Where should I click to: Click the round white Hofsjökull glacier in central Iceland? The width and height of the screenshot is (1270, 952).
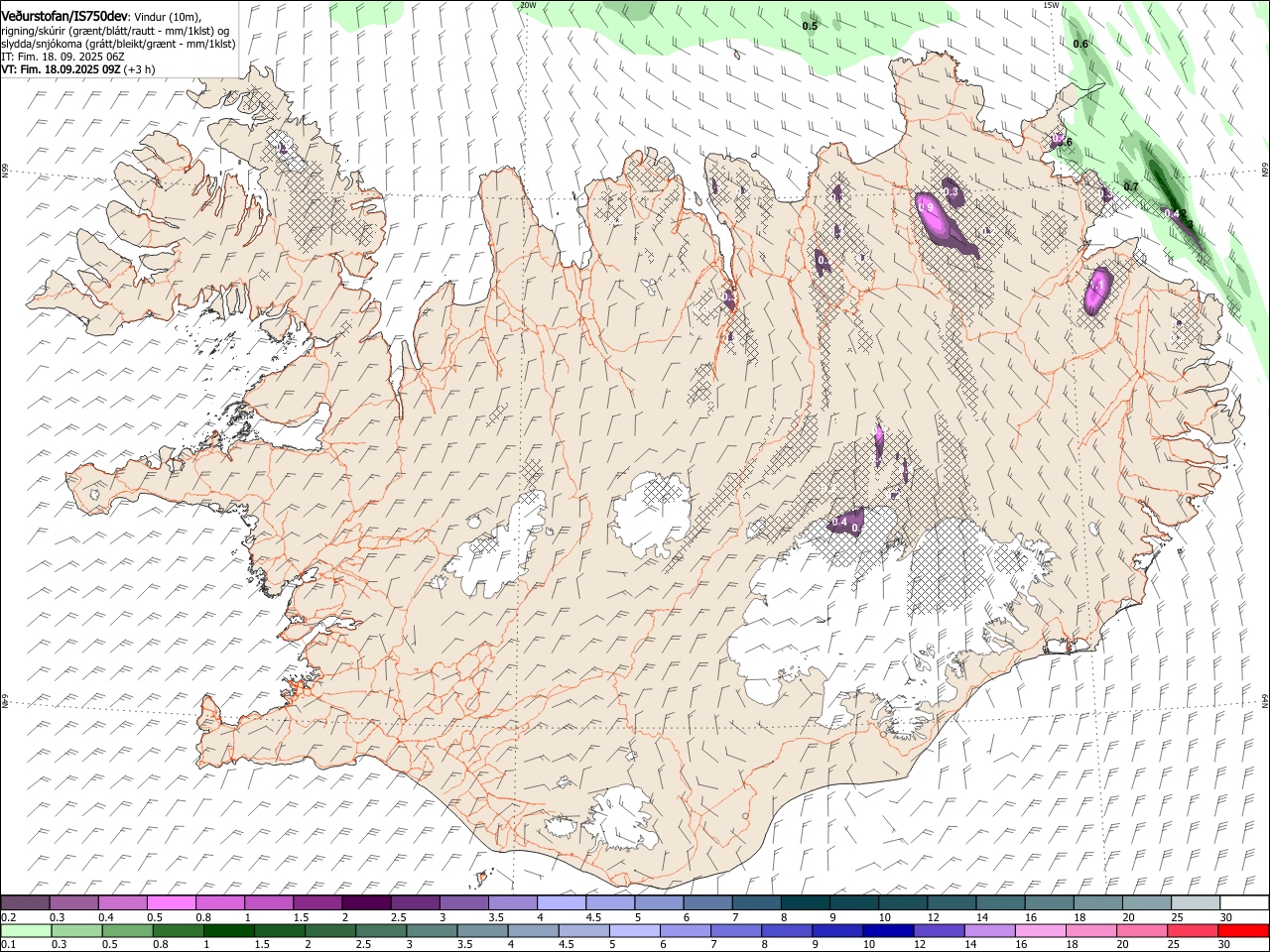point(651,515)
